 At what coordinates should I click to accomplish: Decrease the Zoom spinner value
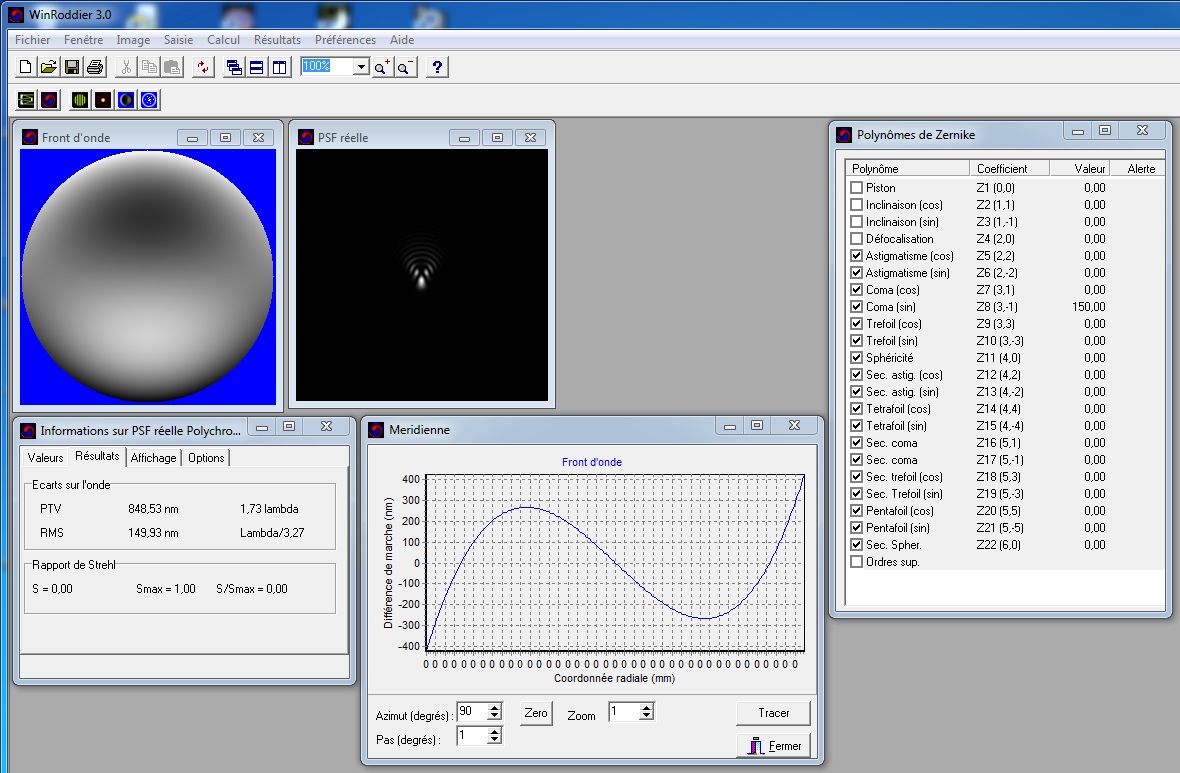[646, 717]
